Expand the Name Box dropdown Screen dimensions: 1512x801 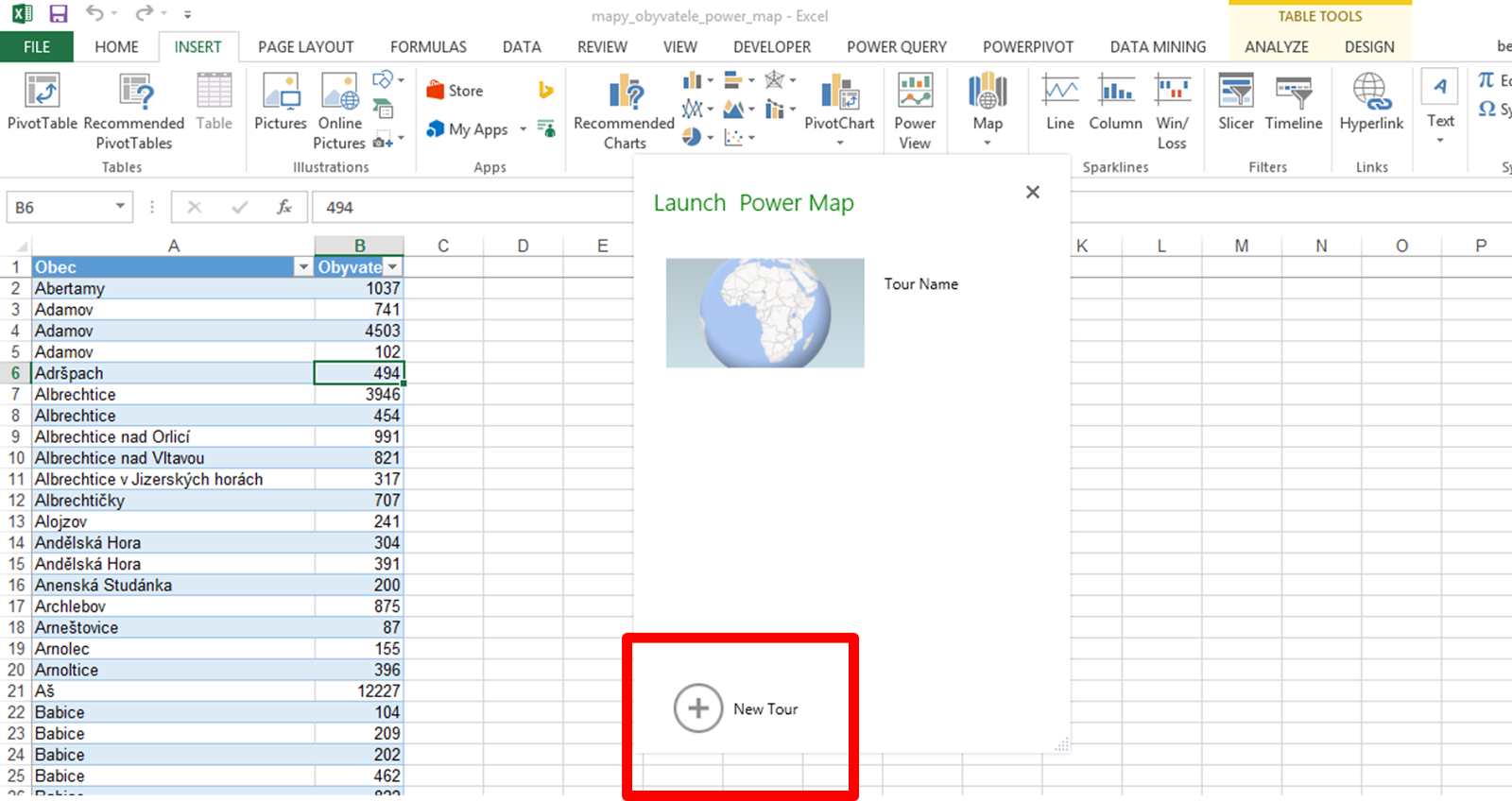[120, 206]
